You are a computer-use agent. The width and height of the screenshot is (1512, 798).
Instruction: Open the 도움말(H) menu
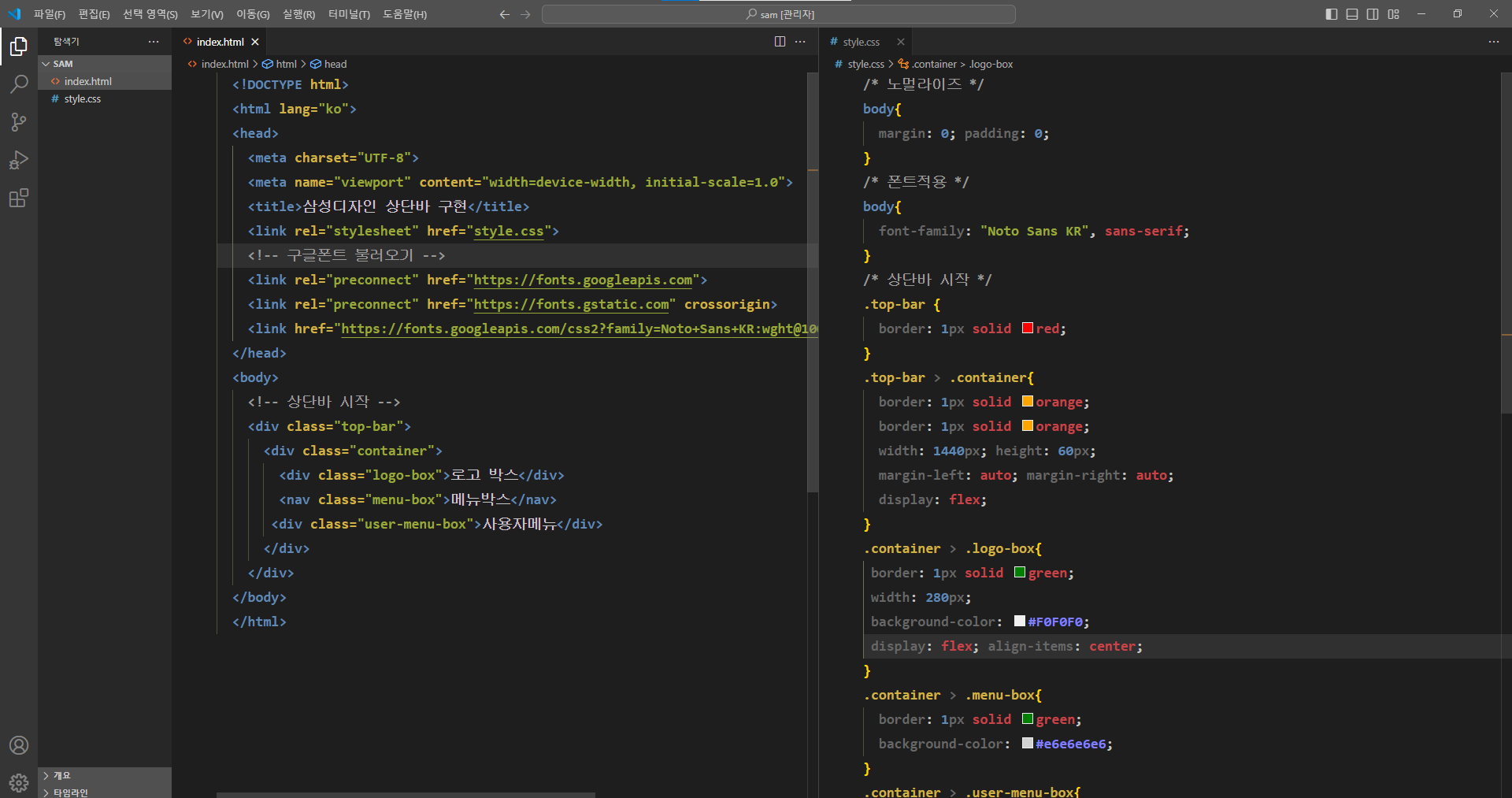tap(405, 14)
